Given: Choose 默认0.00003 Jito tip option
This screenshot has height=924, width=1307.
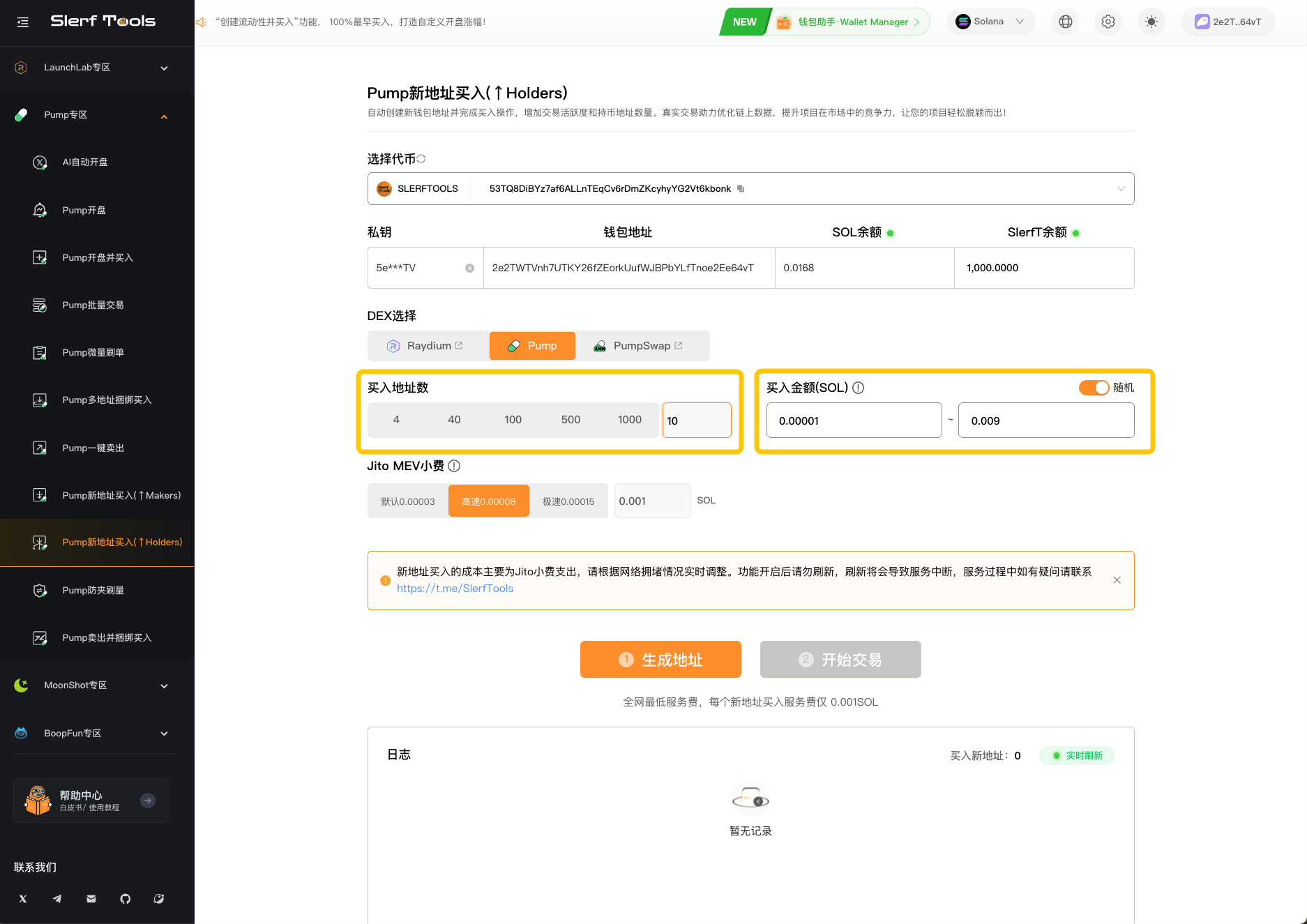Looking at the screenshot, I should [408, 501].
